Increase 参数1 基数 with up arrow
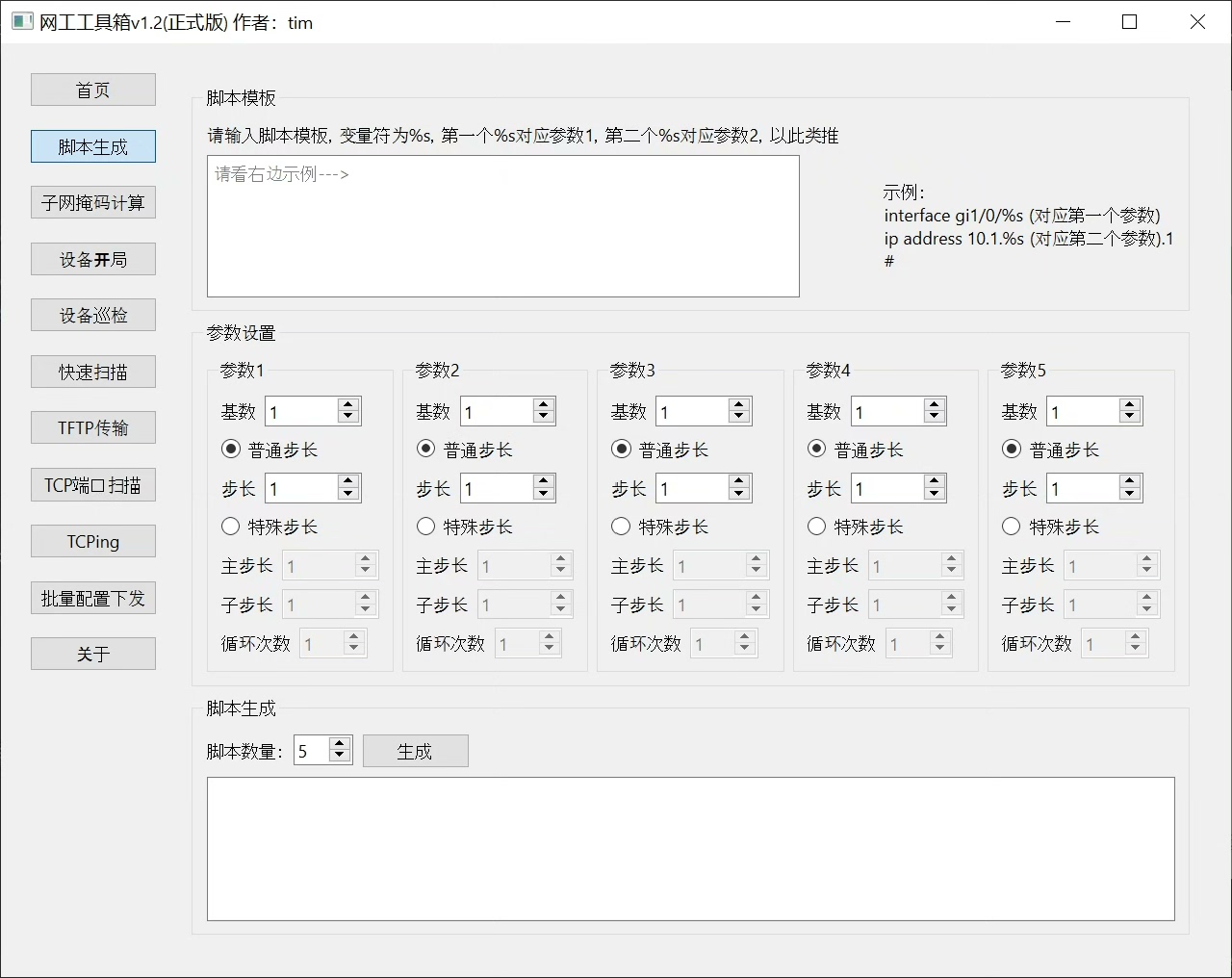The height and width of the screenshot is (978, 1232). [348, 405]
